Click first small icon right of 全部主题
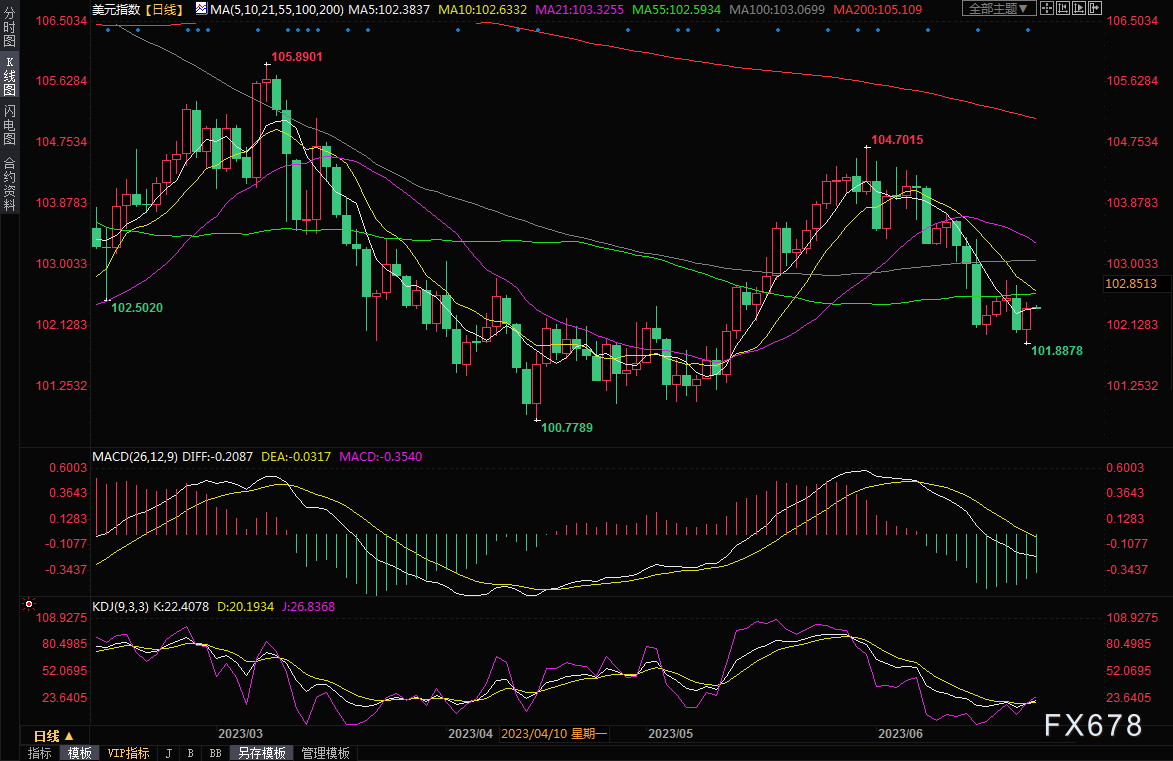 (x=1048, y=9)
